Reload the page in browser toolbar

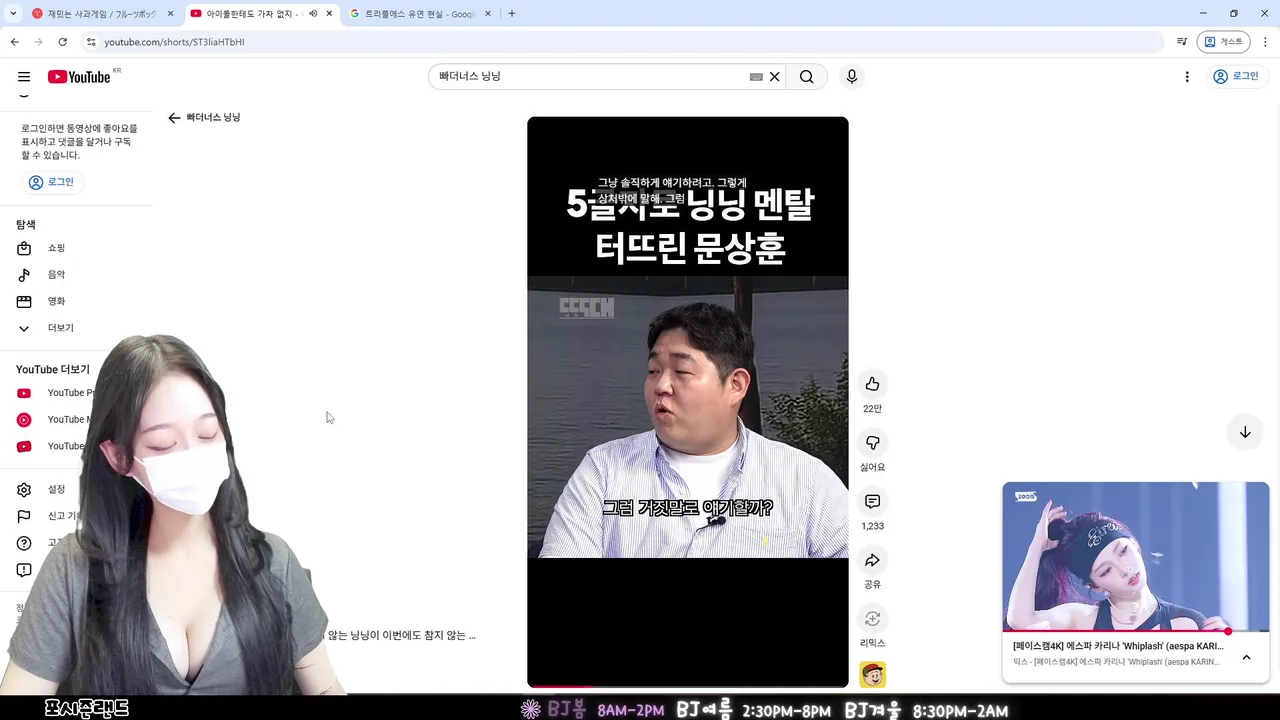62,42
